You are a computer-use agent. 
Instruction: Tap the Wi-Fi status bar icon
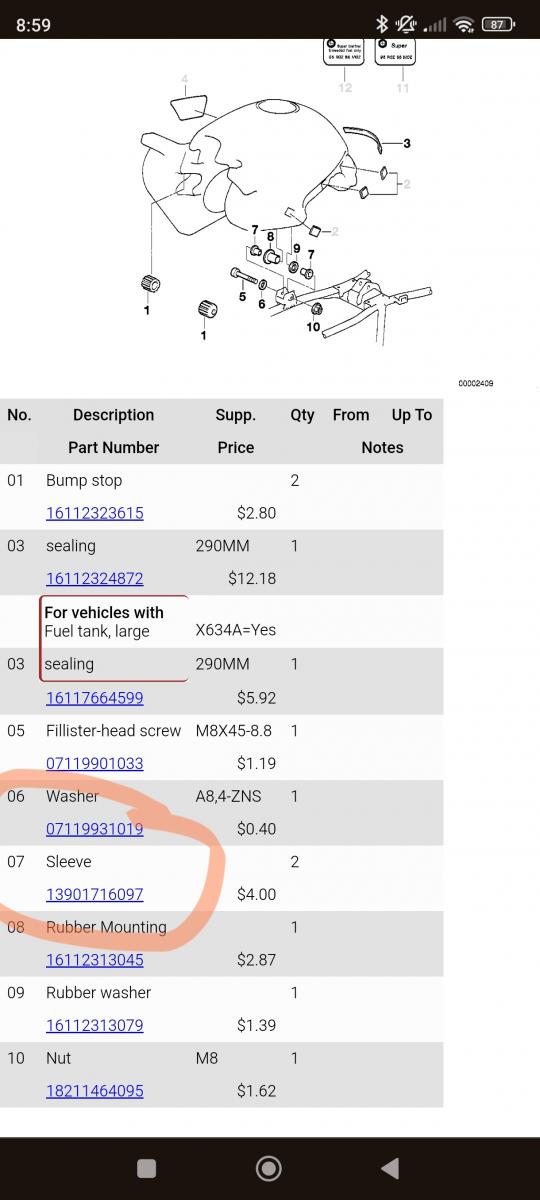tap(463, 25)
